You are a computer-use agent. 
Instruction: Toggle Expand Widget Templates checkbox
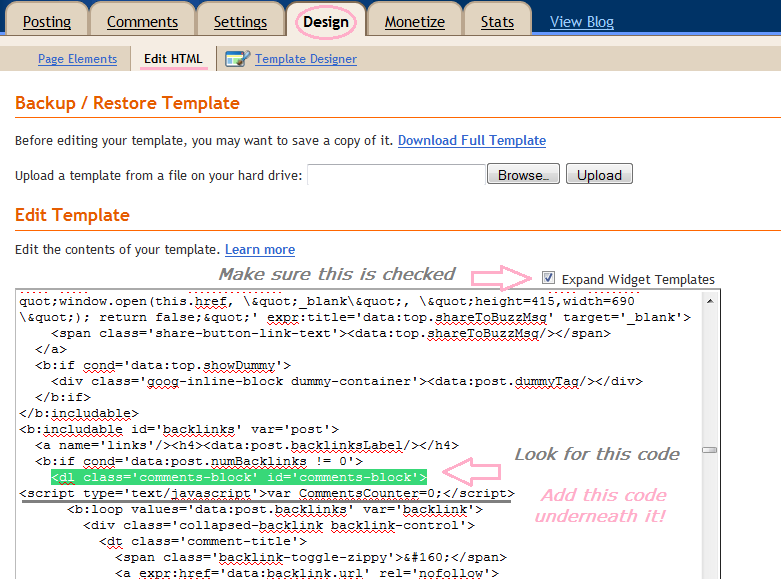(x=548, y=278)
